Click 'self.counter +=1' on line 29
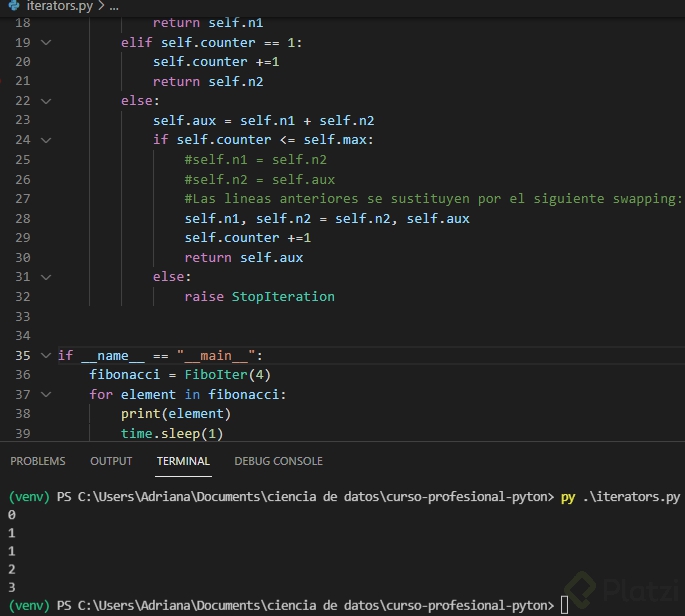Image resolution: width=685 pixels, height=616 pixels. [x=248, y=238]
